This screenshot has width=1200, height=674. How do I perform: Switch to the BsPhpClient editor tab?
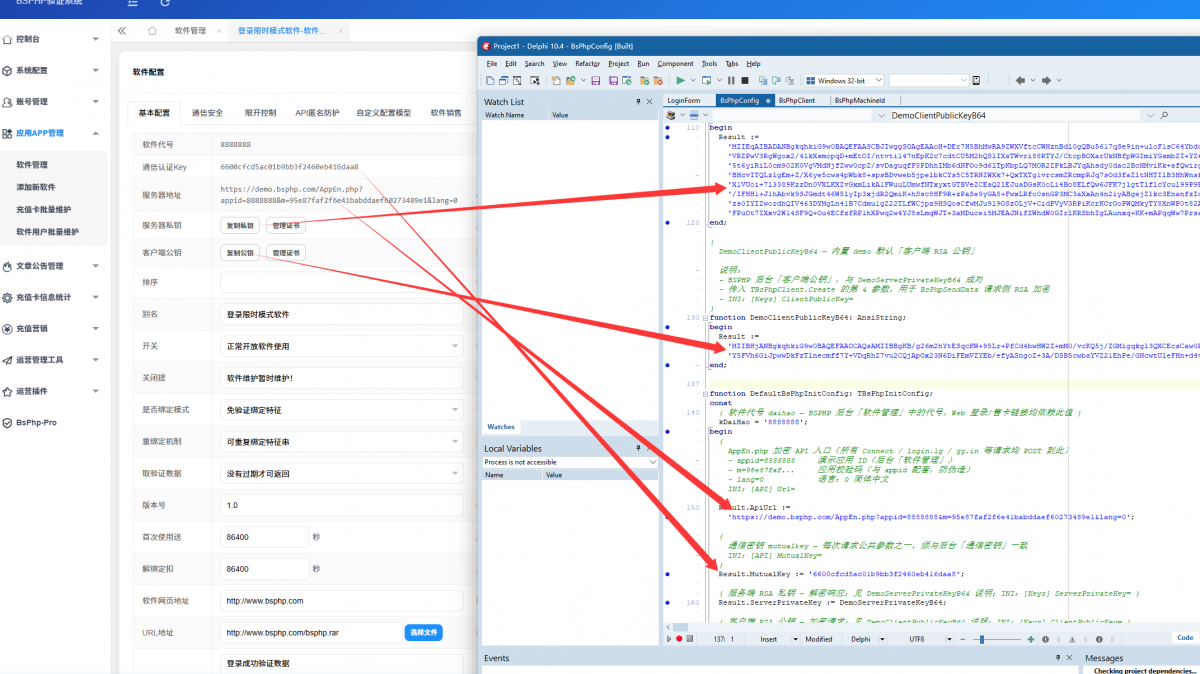coord(797,100)
